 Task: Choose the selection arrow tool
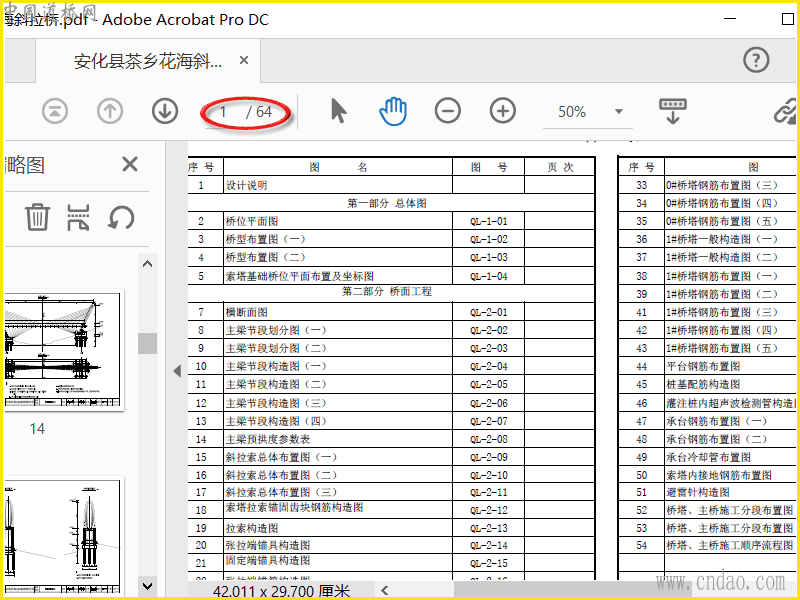(338, 111)
